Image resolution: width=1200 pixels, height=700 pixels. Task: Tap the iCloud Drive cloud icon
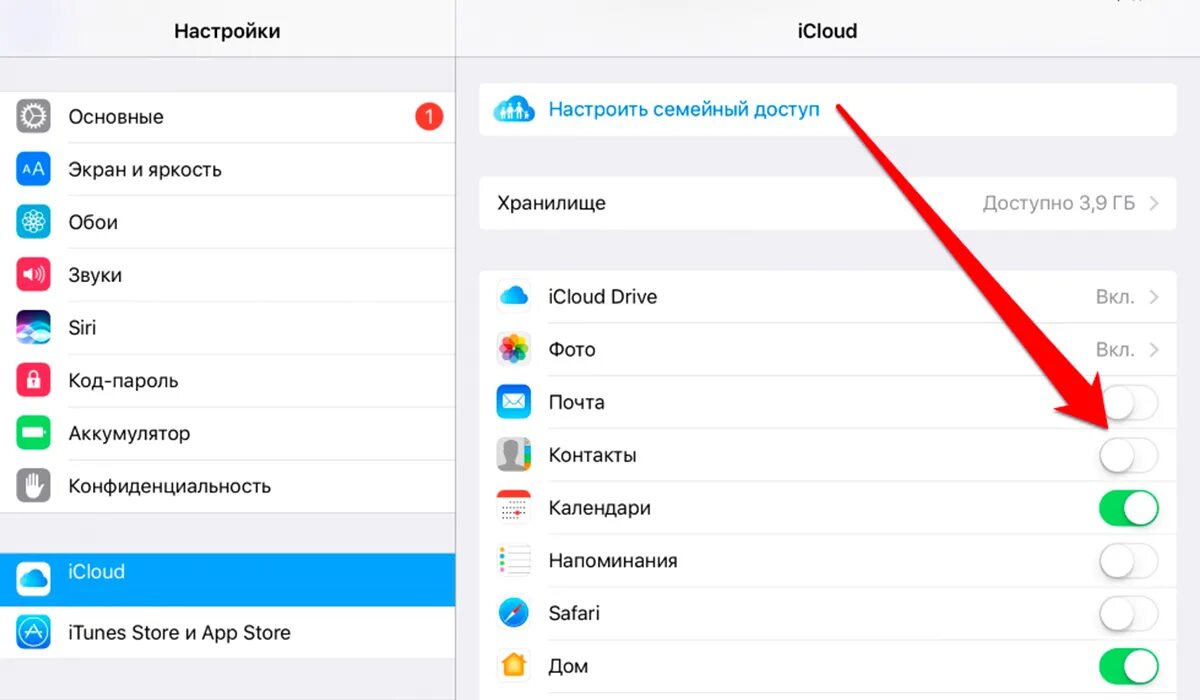point(514,297)
